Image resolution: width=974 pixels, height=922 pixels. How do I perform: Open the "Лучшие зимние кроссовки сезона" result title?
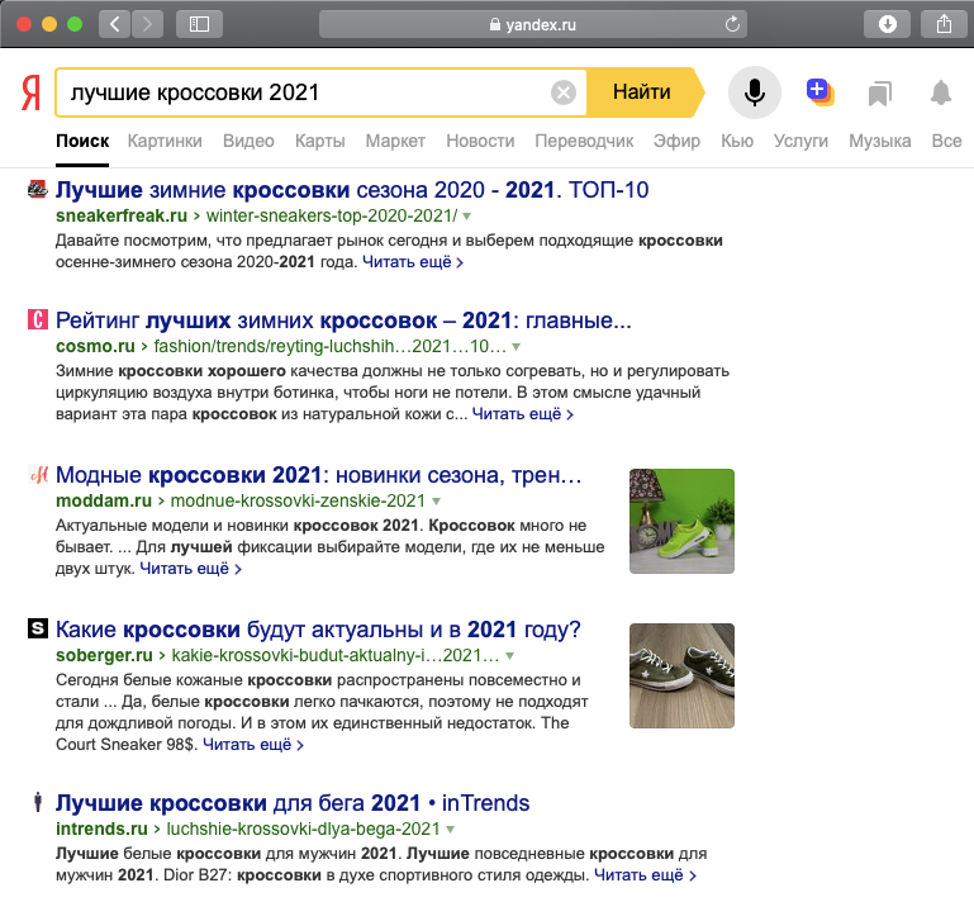[352, 189]
